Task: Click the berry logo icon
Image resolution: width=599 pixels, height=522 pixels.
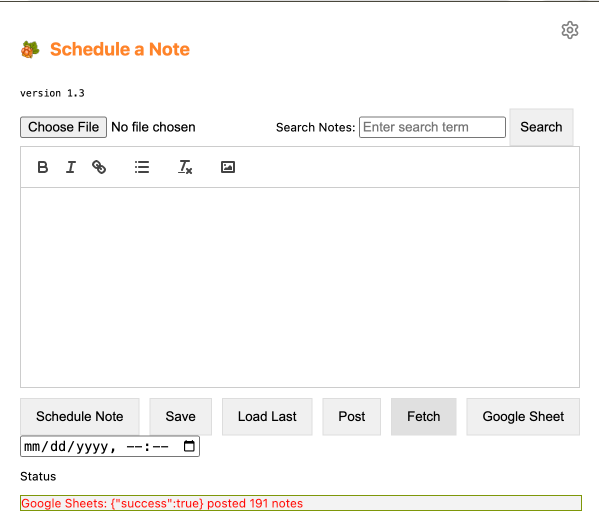Action: point(30,50)
